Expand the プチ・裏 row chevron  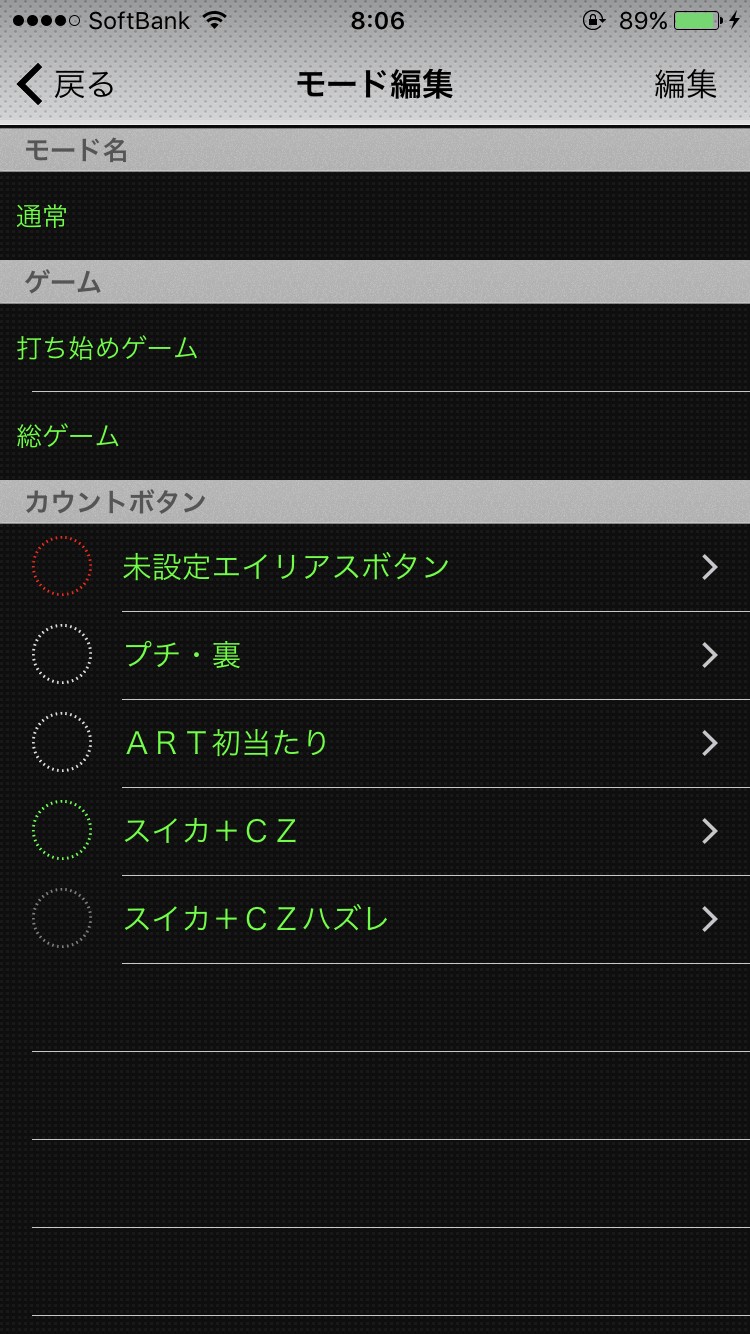710,656
